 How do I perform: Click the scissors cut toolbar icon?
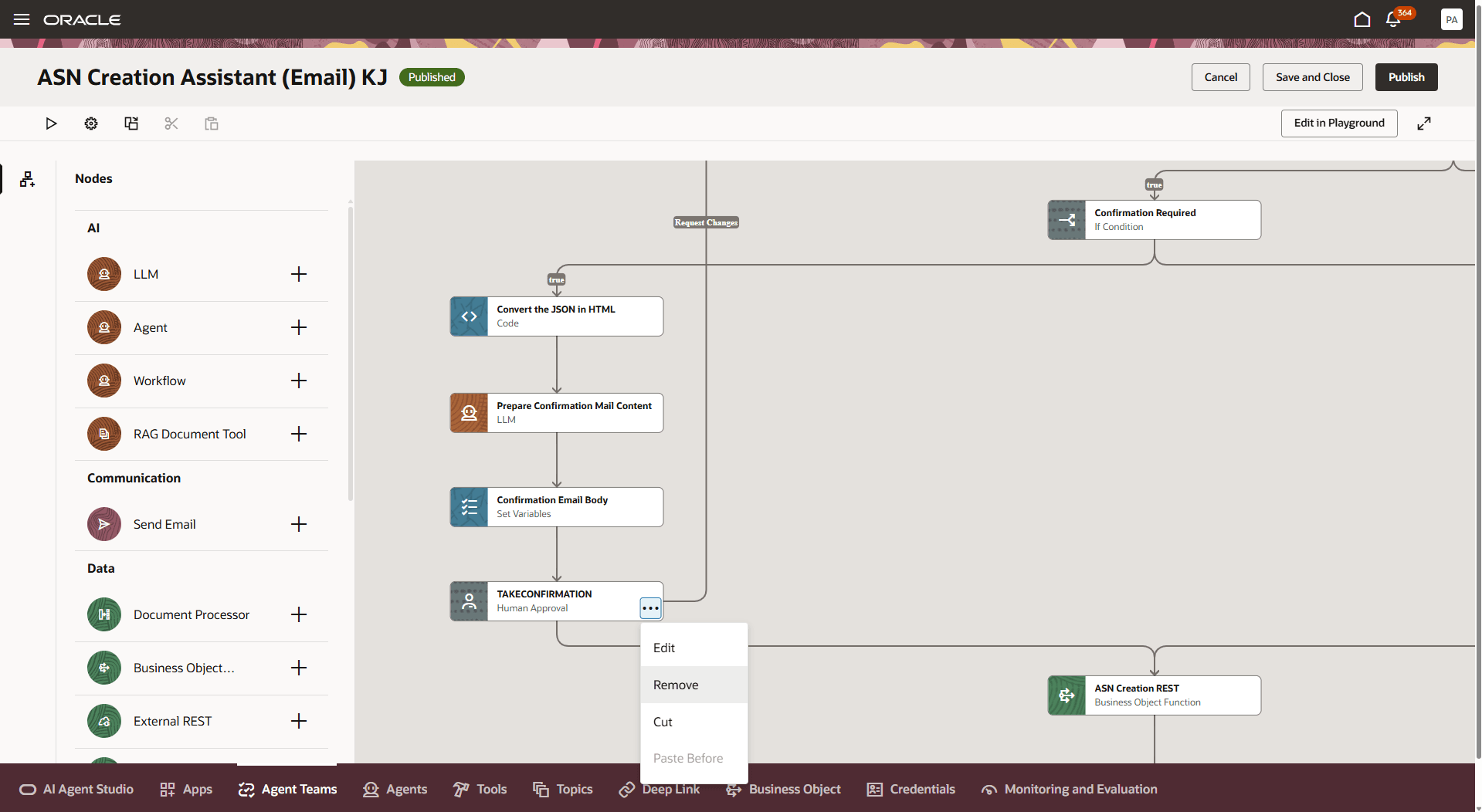[171, 123]
